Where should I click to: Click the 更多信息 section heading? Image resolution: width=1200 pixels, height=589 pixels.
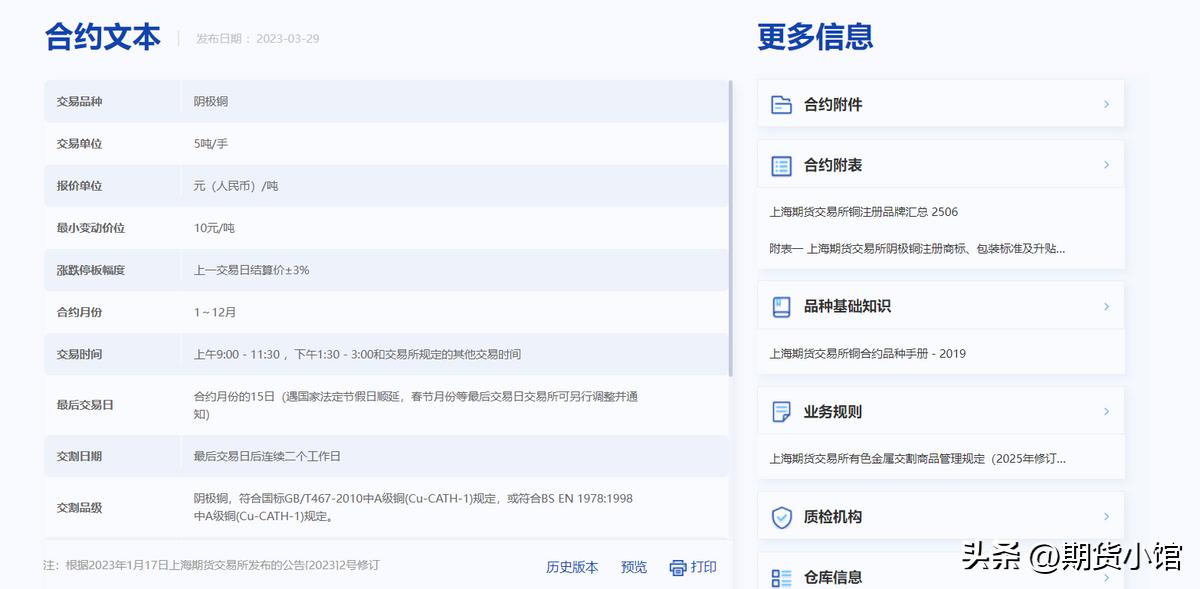[x=813, y=35]
